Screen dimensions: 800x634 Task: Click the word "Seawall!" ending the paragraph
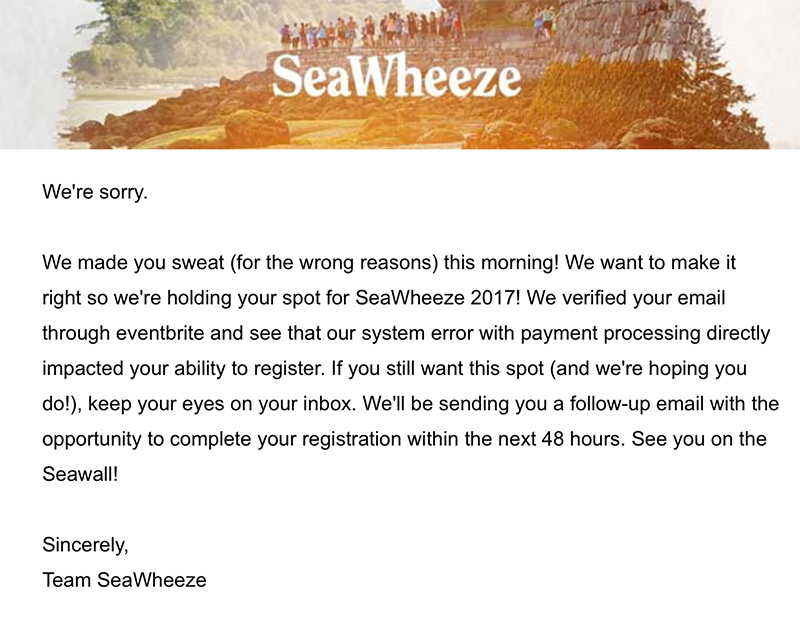pos(80,474)
